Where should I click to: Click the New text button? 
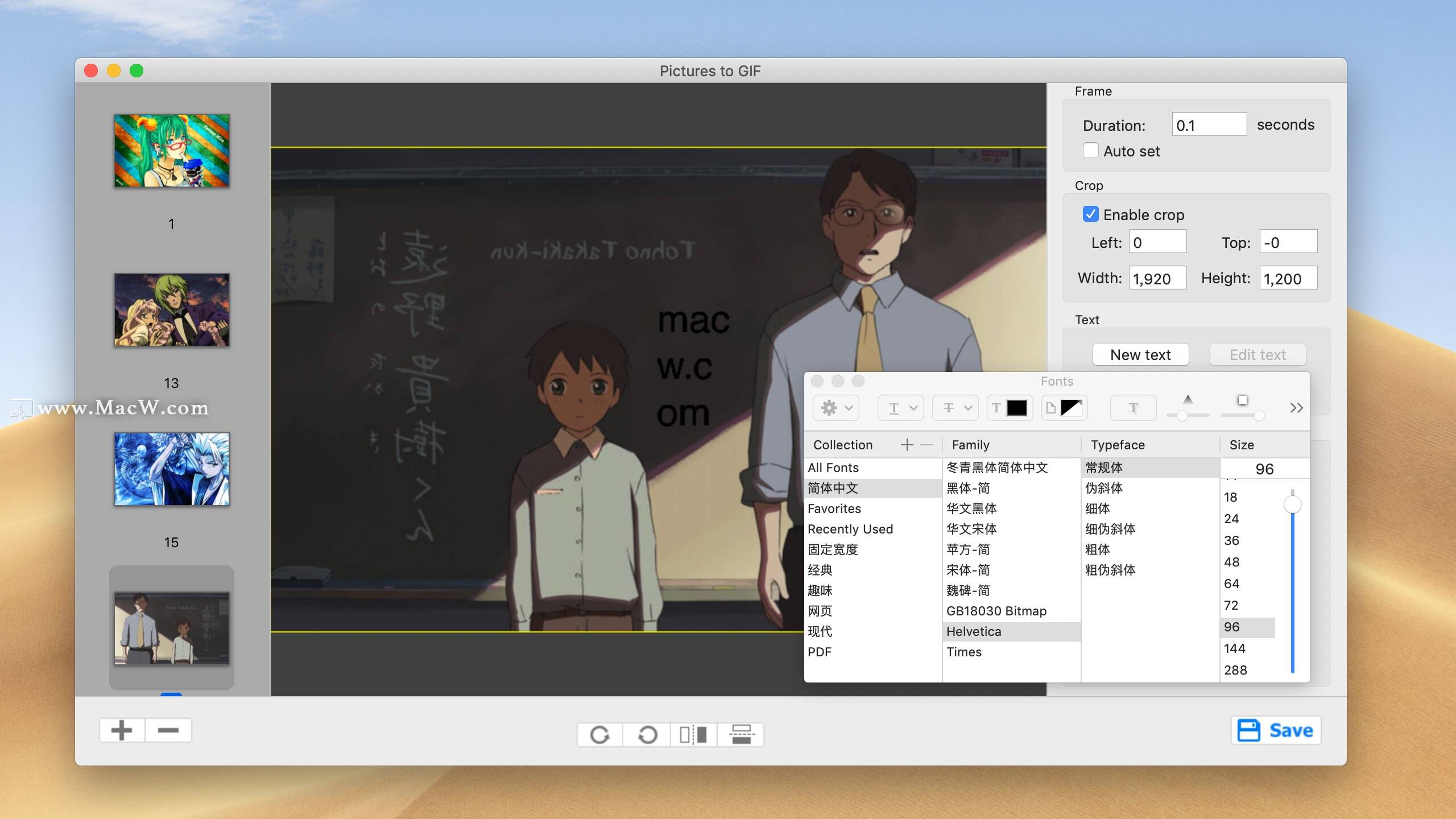point(1140,354)
